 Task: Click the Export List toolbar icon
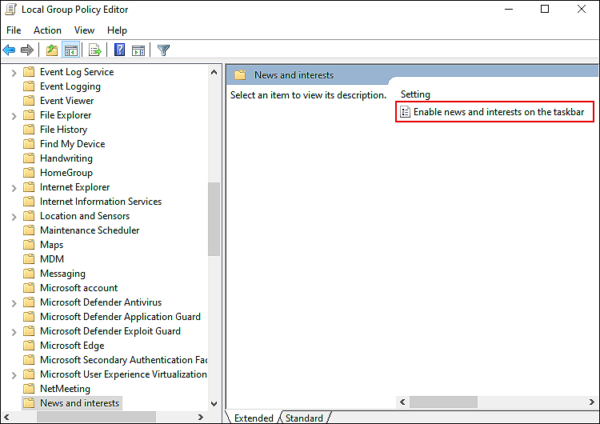point(95,50)
